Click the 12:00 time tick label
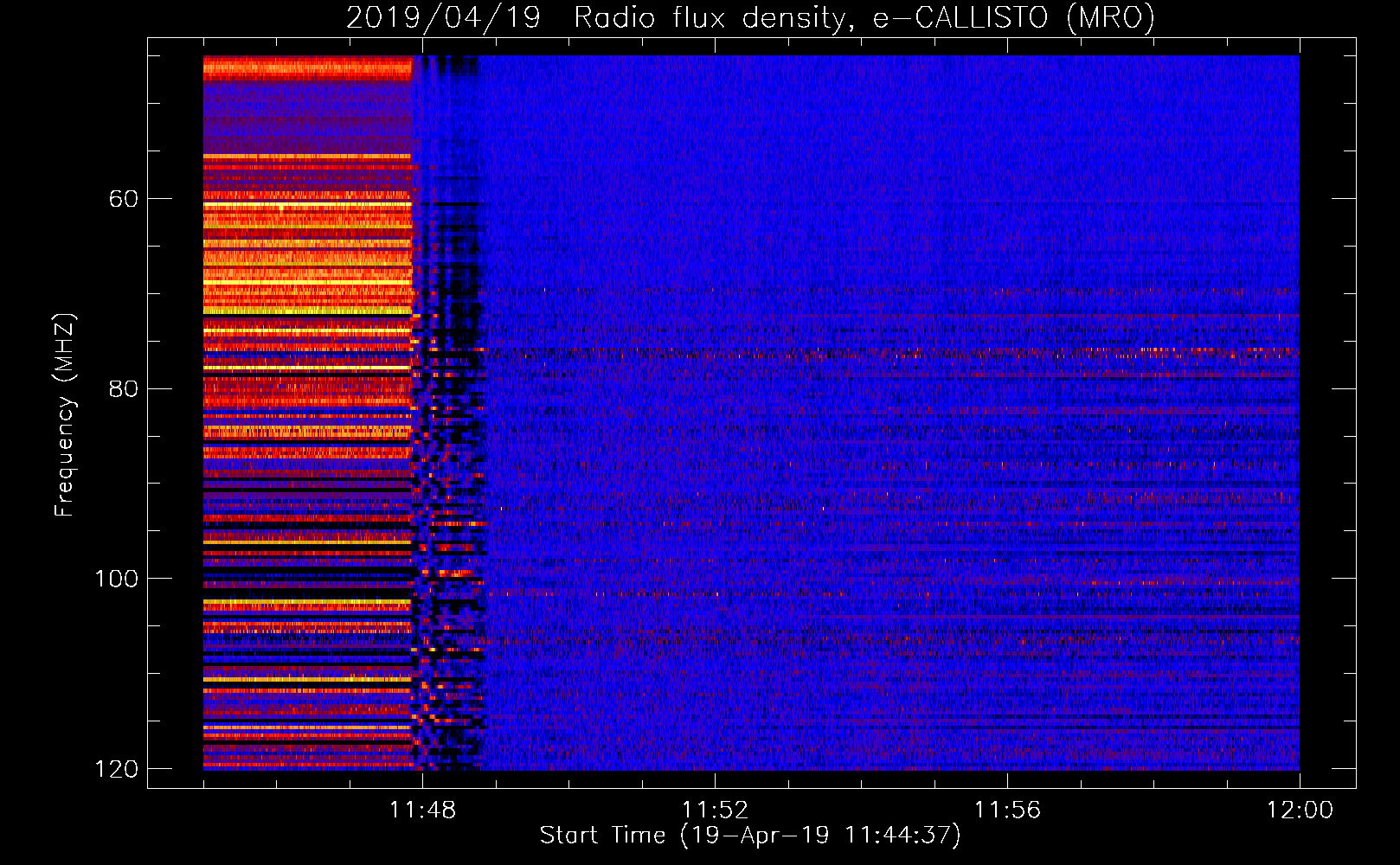1400x865 pixels. 1300,811
